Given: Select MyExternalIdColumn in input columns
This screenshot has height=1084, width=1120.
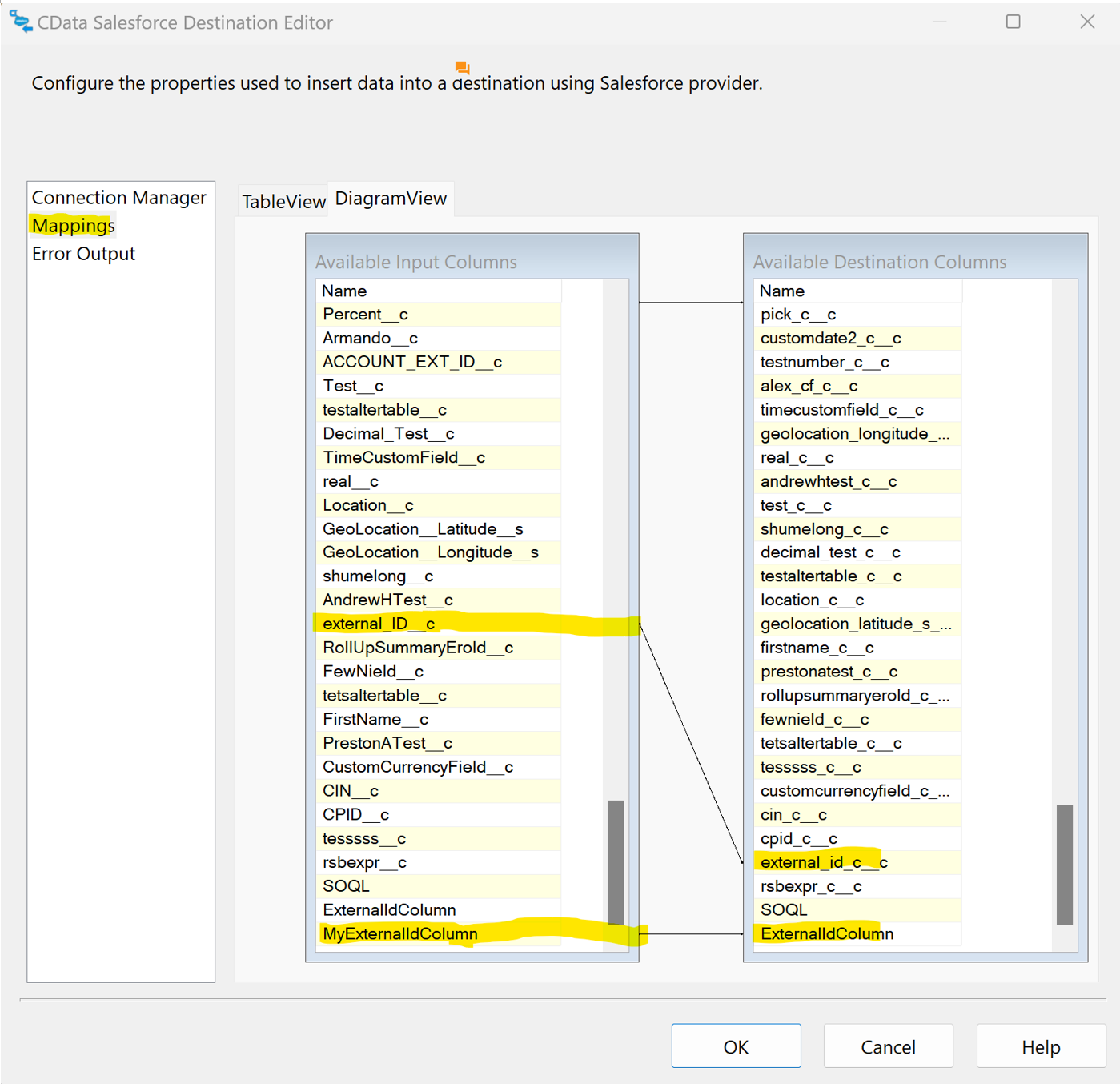Looking at the screenshot, I should (x=399, y=933).
